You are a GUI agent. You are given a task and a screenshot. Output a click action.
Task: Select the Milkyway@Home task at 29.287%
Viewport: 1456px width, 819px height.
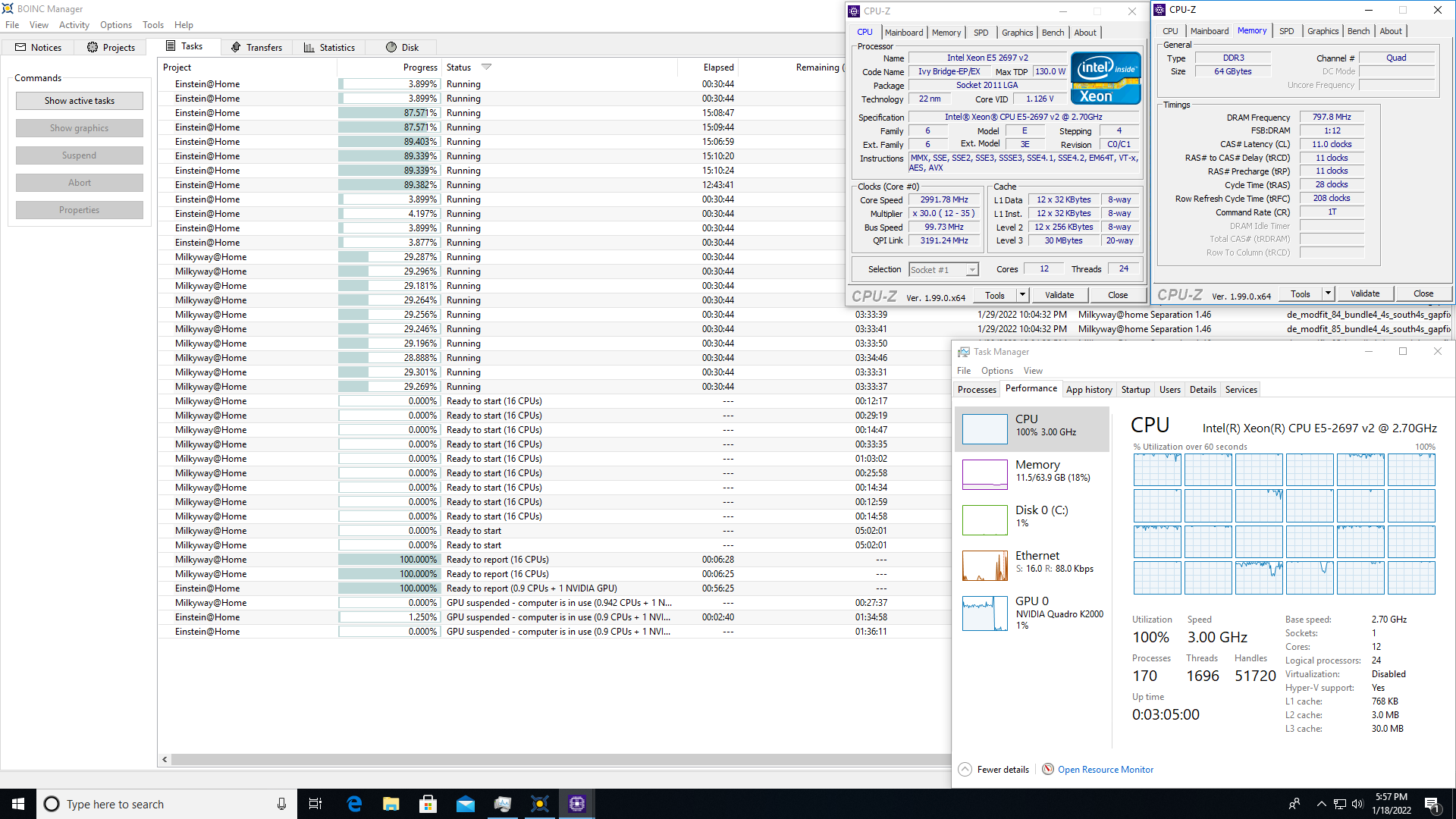point(500,257)
